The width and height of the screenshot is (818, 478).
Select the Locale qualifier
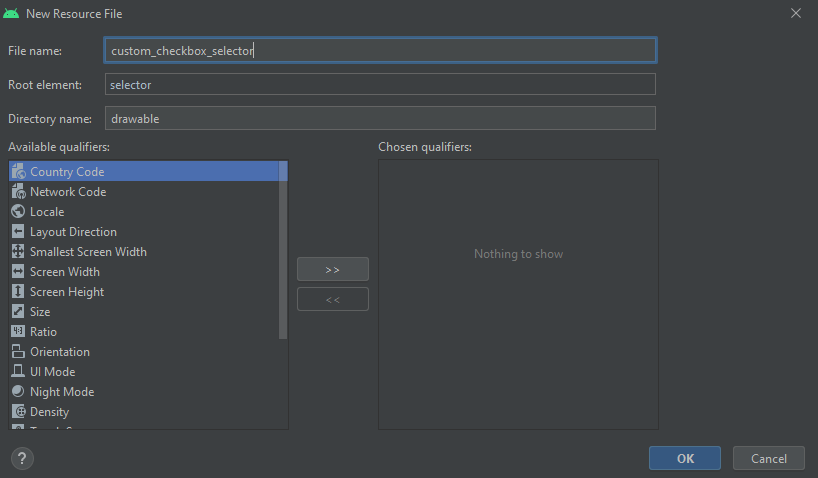click(144, 211)
